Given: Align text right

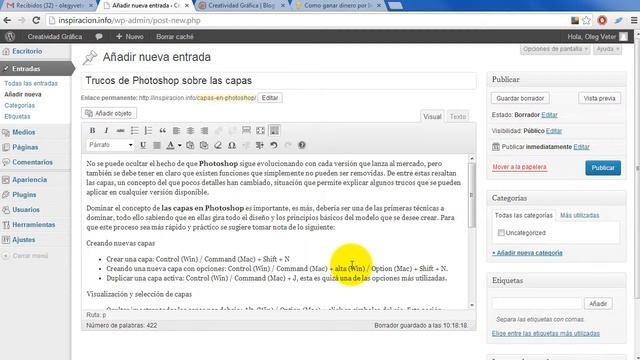Looking at the screenshot, I should [x=204, y=131].
